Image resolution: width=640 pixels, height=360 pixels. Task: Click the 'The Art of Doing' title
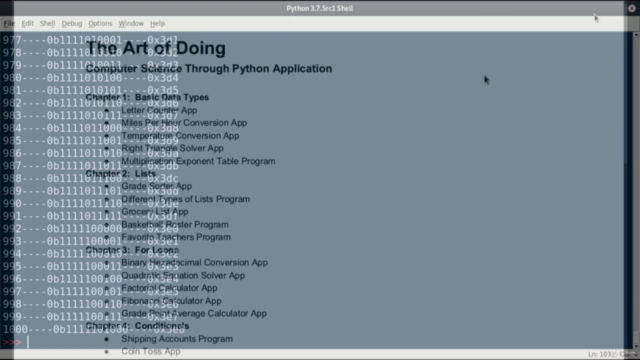(x=156, y=48)
